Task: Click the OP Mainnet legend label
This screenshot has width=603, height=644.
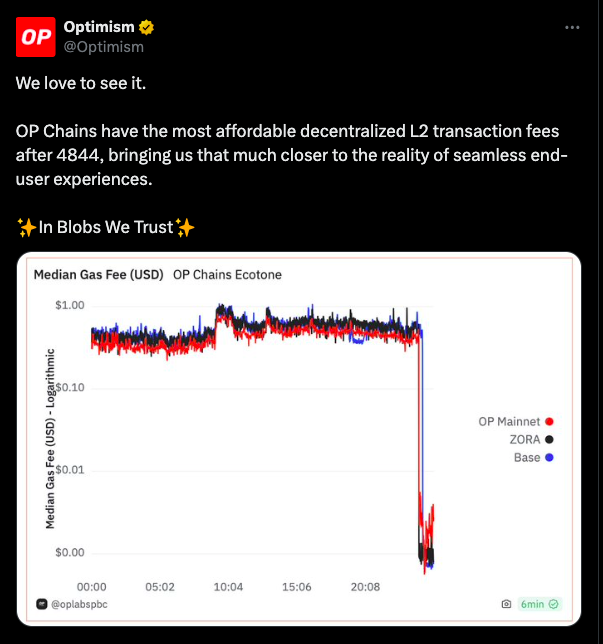Action: coord(509,421)
